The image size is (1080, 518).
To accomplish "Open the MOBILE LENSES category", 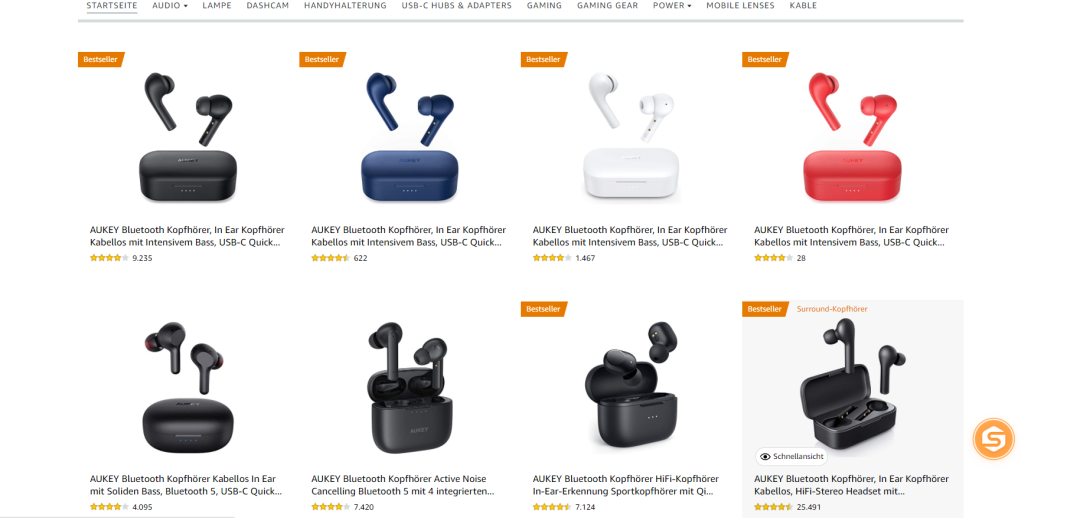I will click(740, 6).
